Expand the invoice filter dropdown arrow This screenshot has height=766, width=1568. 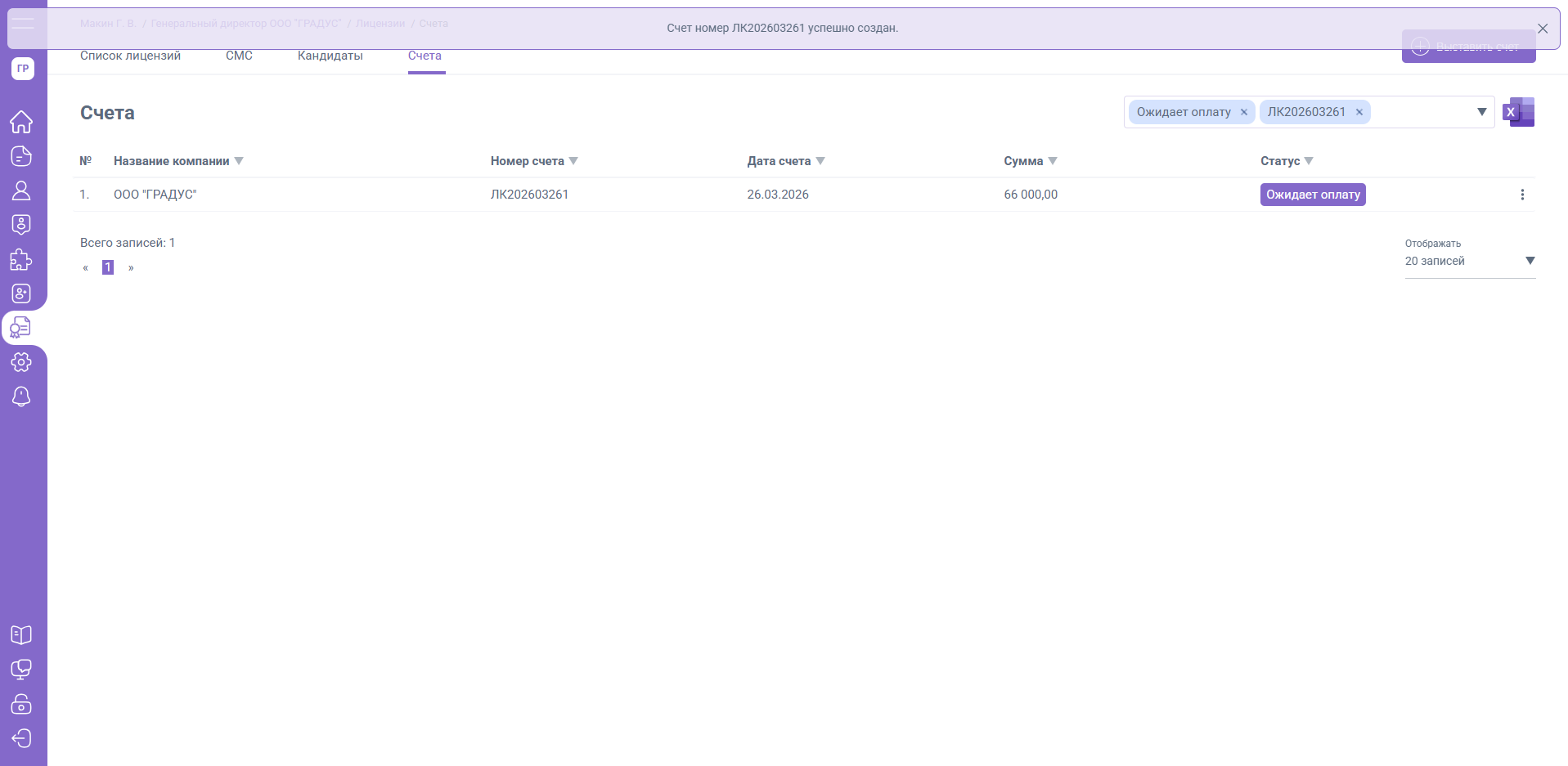(x=1481, y=112)
